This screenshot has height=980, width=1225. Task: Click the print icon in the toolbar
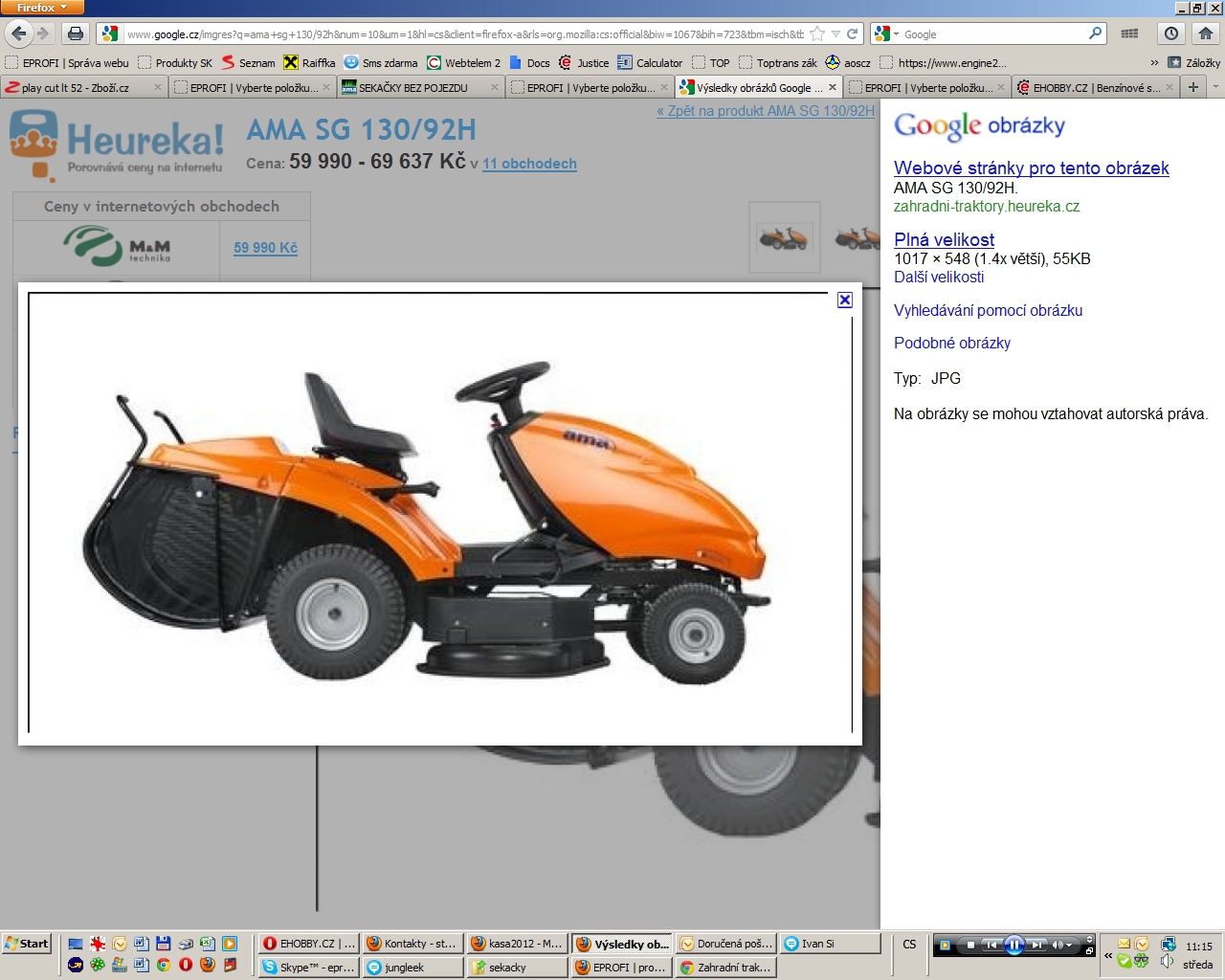pos(76,33)
